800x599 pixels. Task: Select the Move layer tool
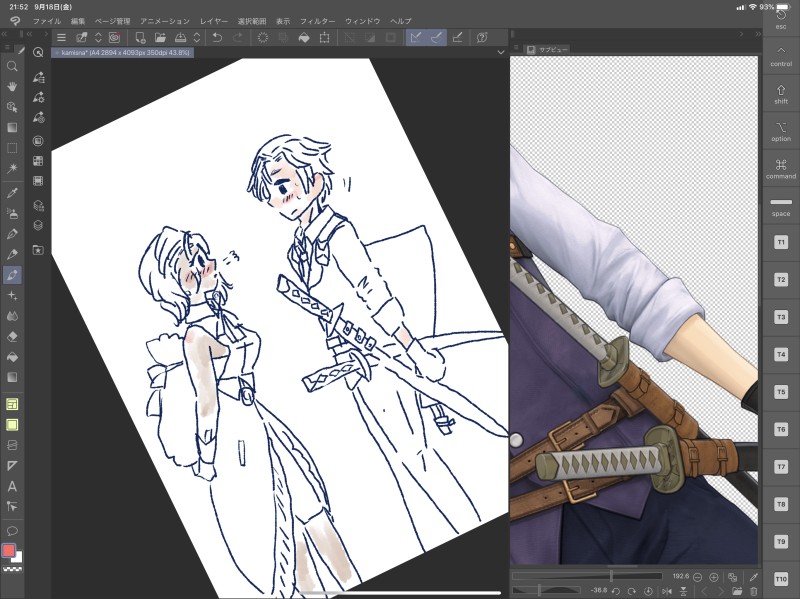coord(12,128)
